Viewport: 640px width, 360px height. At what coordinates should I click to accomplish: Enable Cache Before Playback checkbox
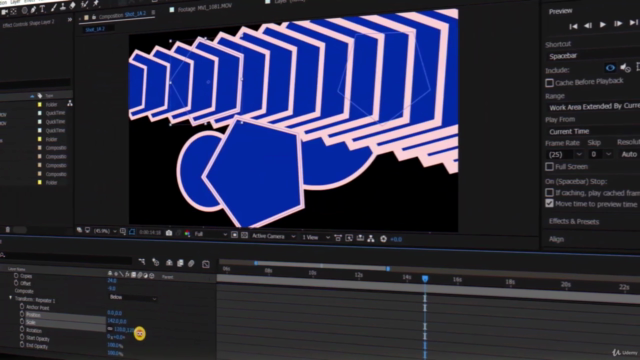coord(549,83)
